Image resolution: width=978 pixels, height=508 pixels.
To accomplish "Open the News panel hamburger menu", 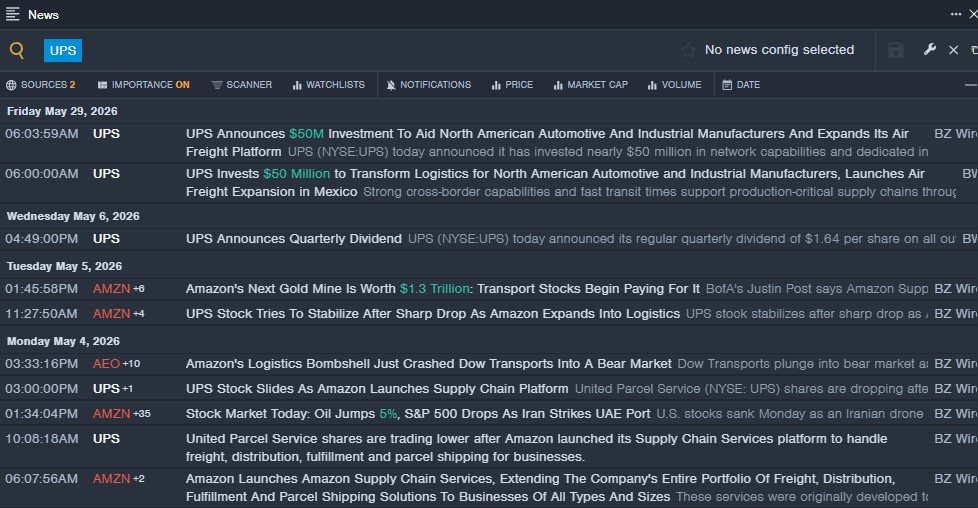I will 12,14.
